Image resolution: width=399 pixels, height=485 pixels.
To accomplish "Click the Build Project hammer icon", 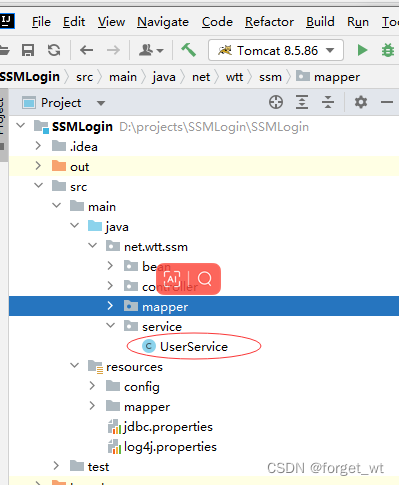I will pos(189,50).
